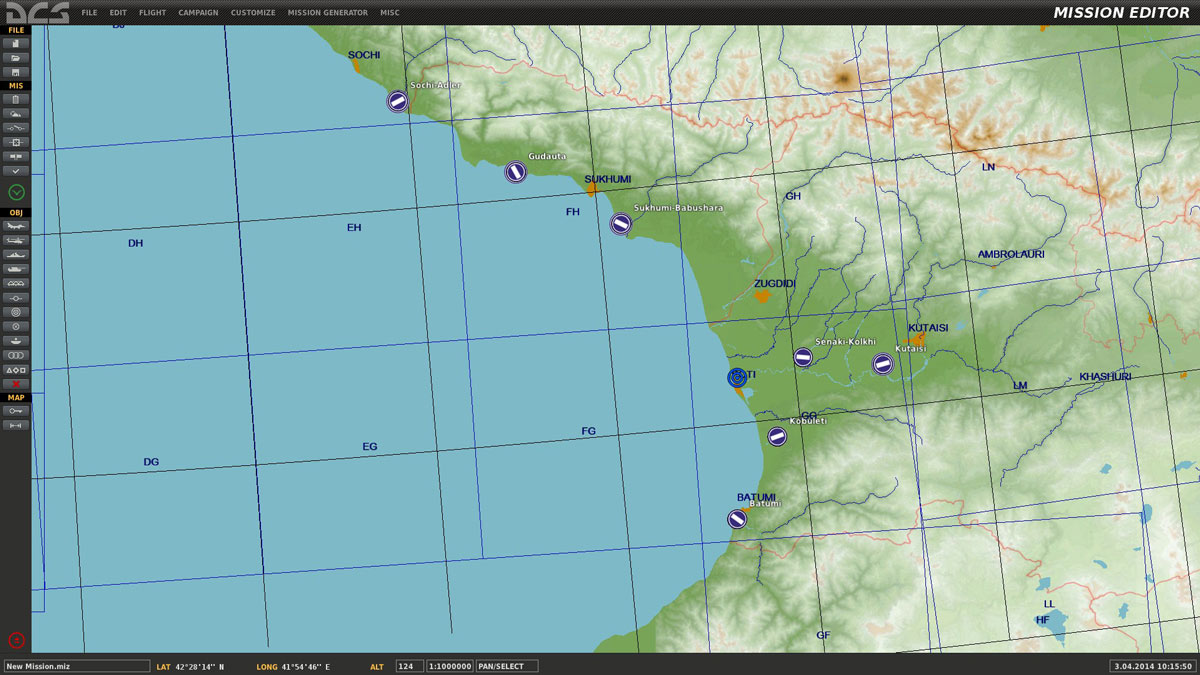Select the Batumi airfield marker

point(737,519)
